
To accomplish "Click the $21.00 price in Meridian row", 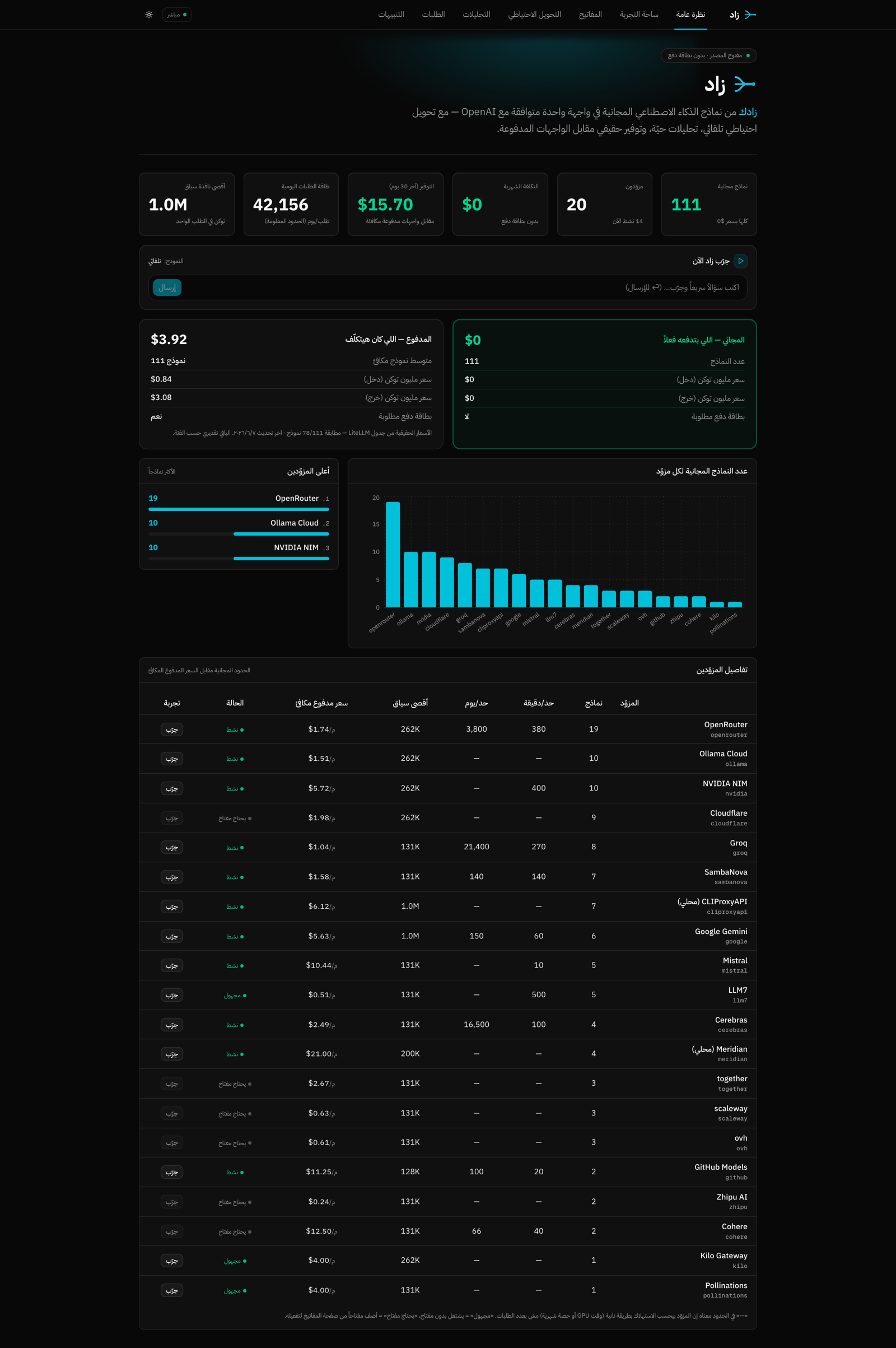I will pos(321,1054).
